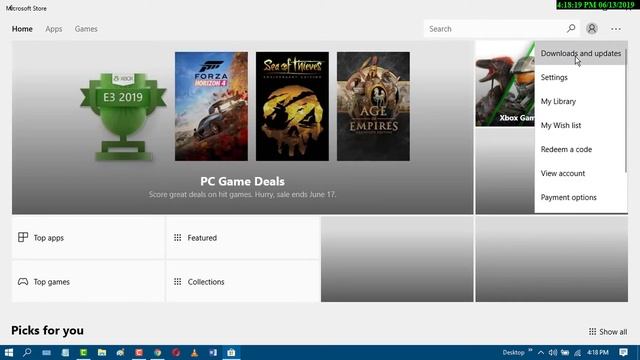The image size is (640, 360).
Task: Click the Show all grid icon
Action: click(x=592, y=331)
